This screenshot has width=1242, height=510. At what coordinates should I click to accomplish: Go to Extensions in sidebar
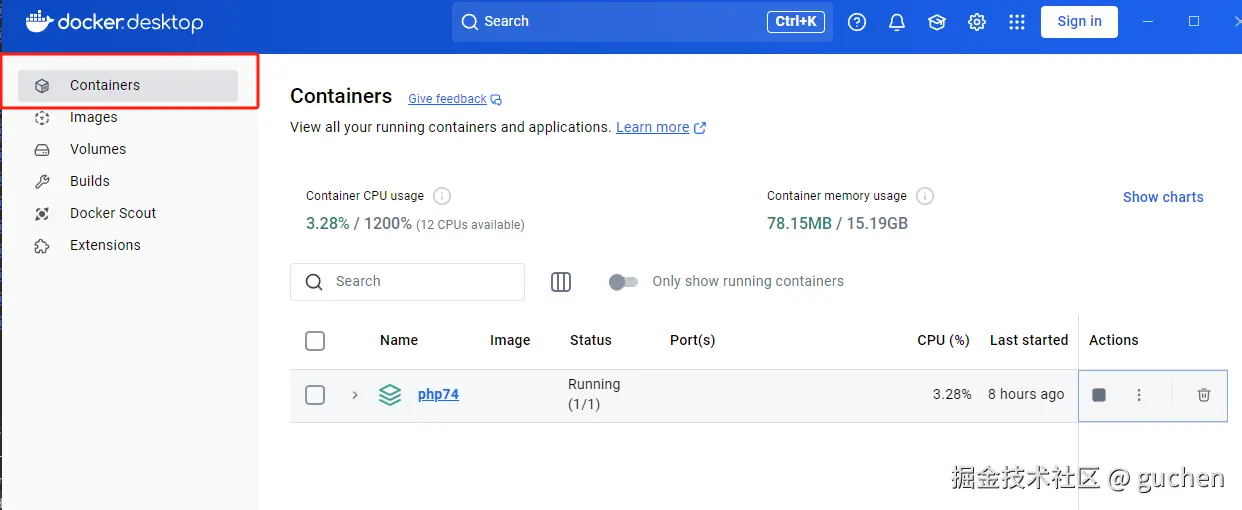128,246
